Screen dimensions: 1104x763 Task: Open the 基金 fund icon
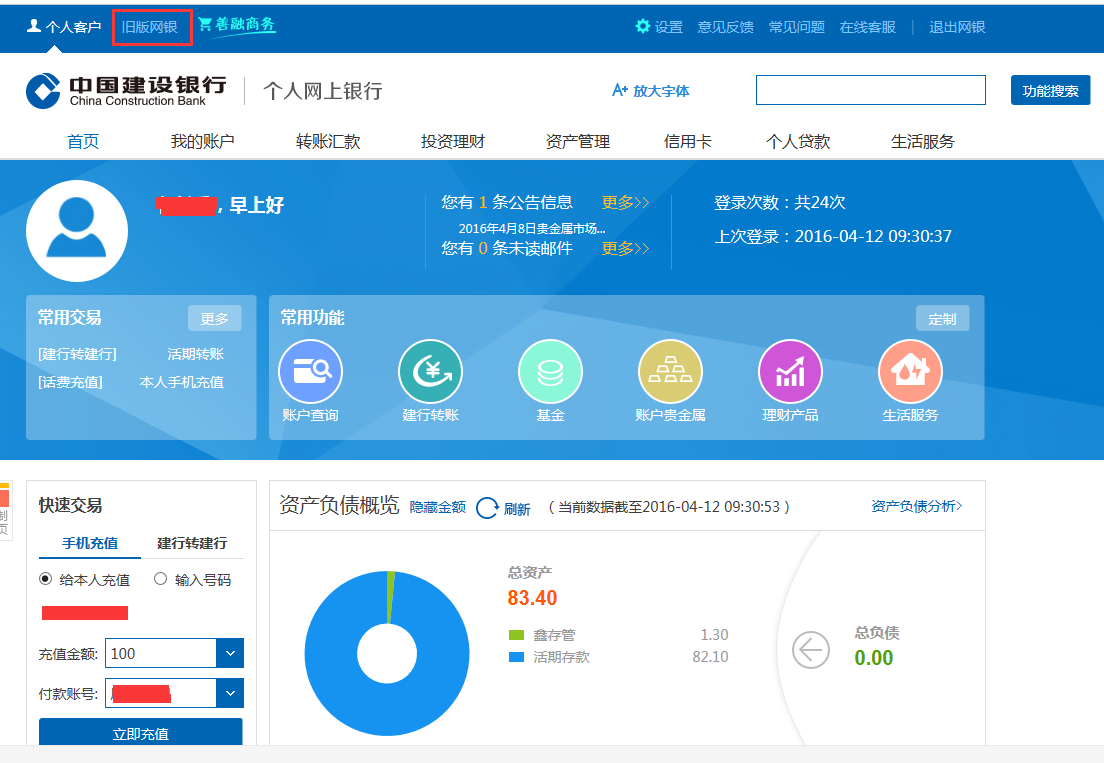(550, 372)
